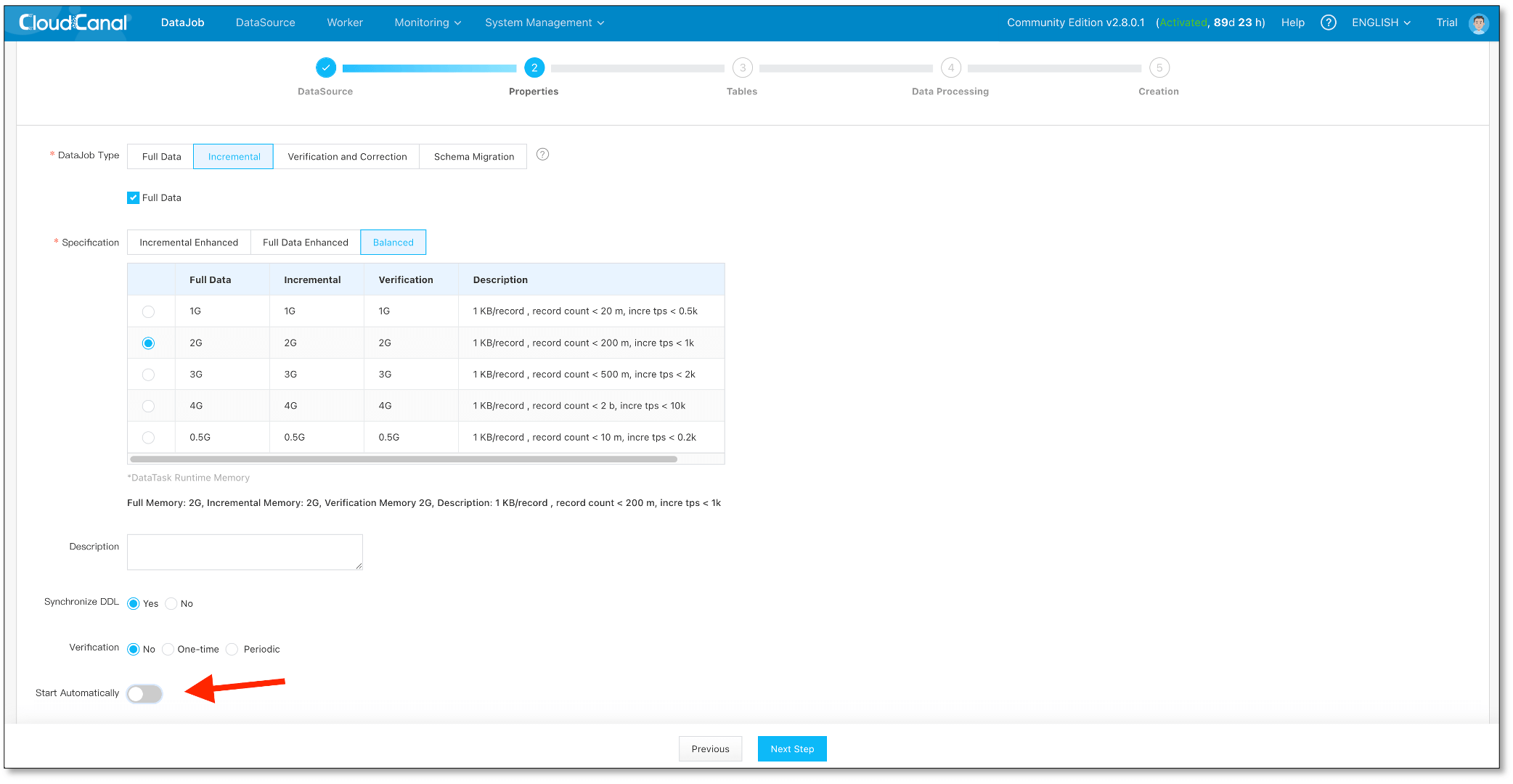
Task: Switch to the Incremental Enhanced specification tab
Action: click(189, 242)
